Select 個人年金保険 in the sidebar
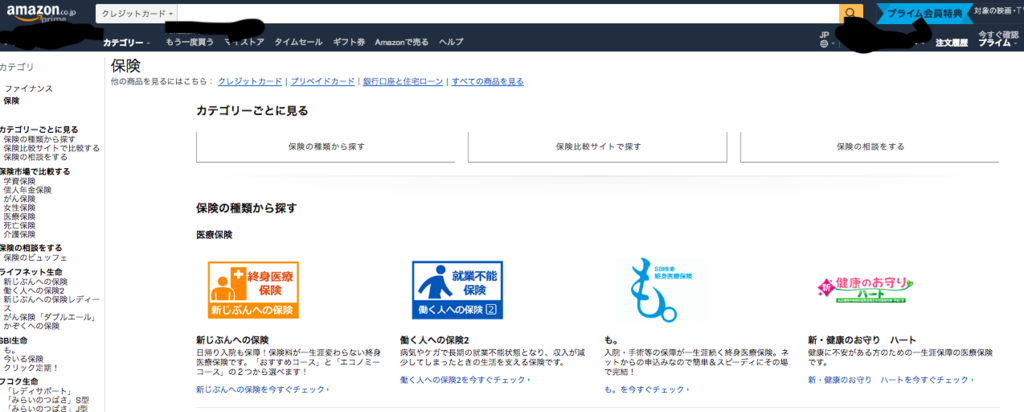Screen dimensions: 1024x412 (27, 190)
